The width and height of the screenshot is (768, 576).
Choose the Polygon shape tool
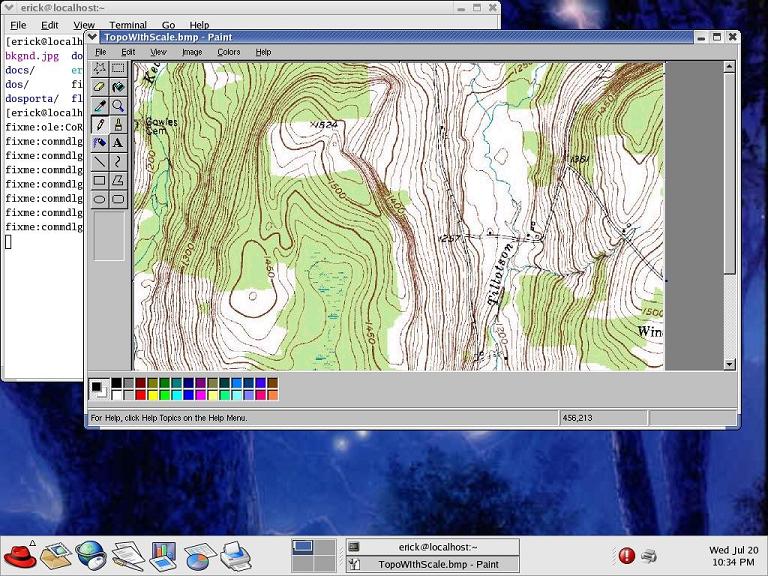click(118, 180)
